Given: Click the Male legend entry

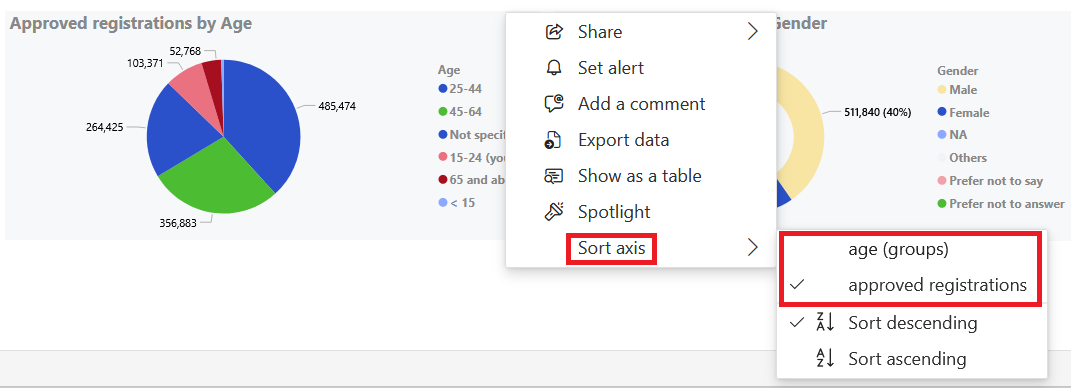Looking at the screenshot, I should click(x=957, y=89).
